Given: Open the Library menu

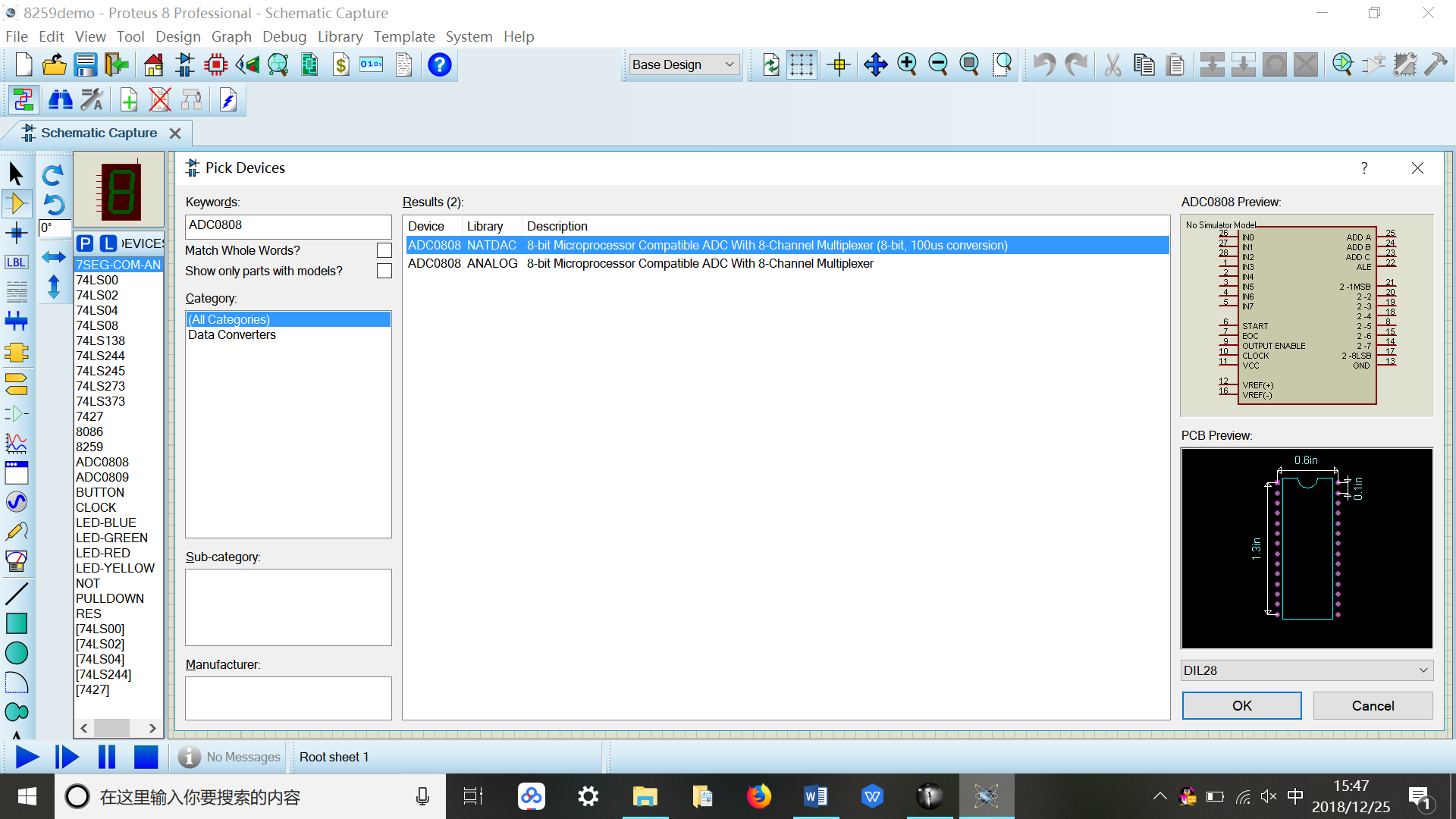Looking at the screenshot, I should 340,36.
